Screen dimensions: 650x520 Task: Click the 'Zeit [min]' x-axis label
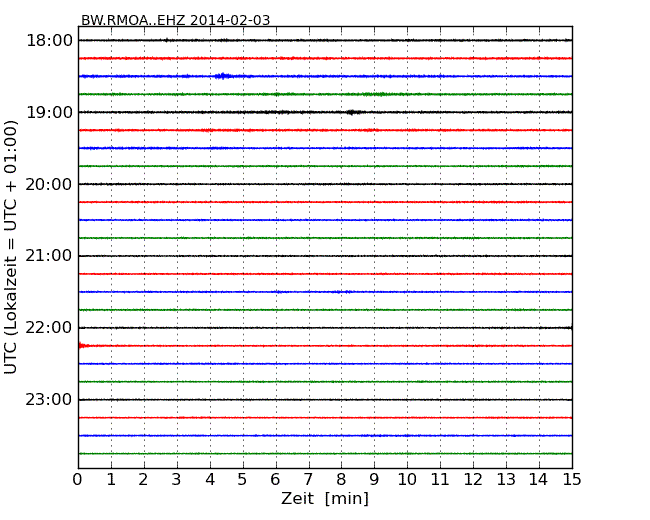[324, 498]
